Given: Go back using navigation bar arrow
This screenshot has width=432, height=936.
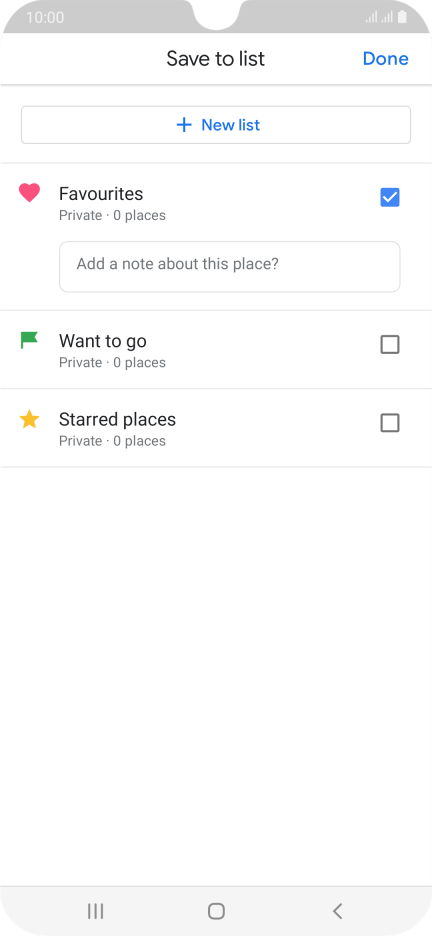Looking at the screenshot, I should click(x=337, y=911).
